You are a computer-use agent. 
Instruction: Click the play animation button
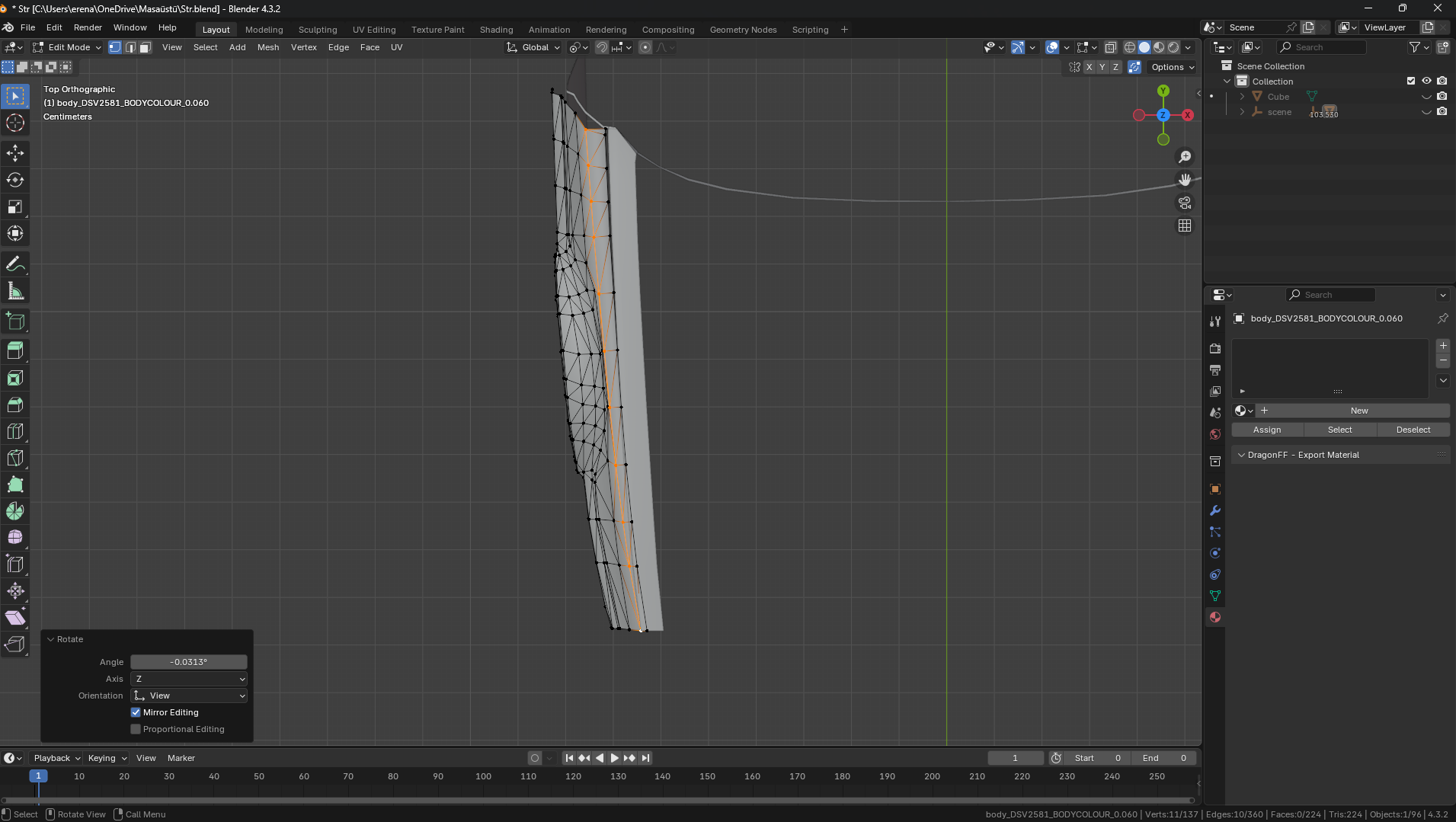(614, 758)
